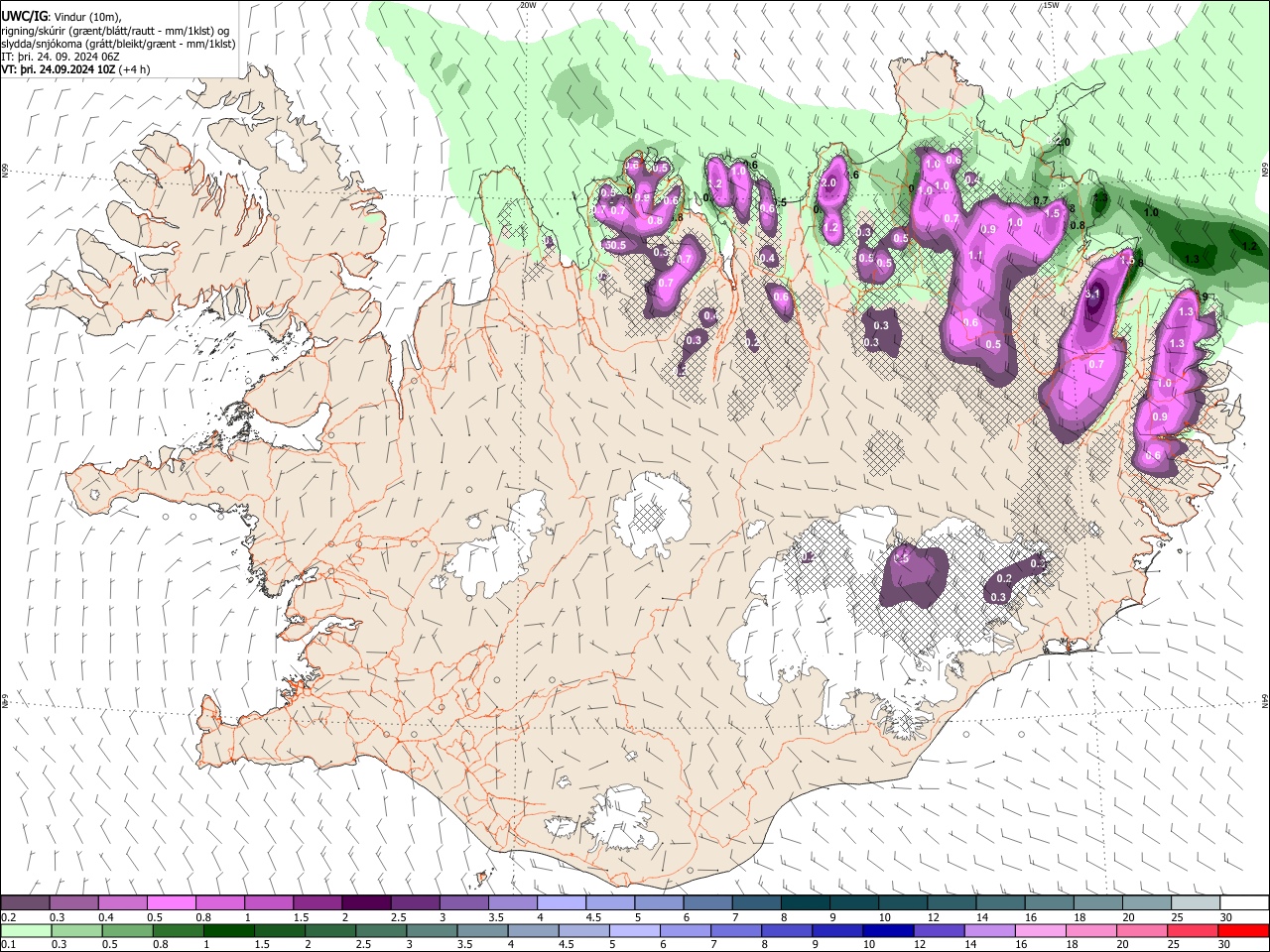Viewport: 1270px width, 952px height.
Task: Click the 0.1 label on the rain scale
Action: (x=9, y=945)
